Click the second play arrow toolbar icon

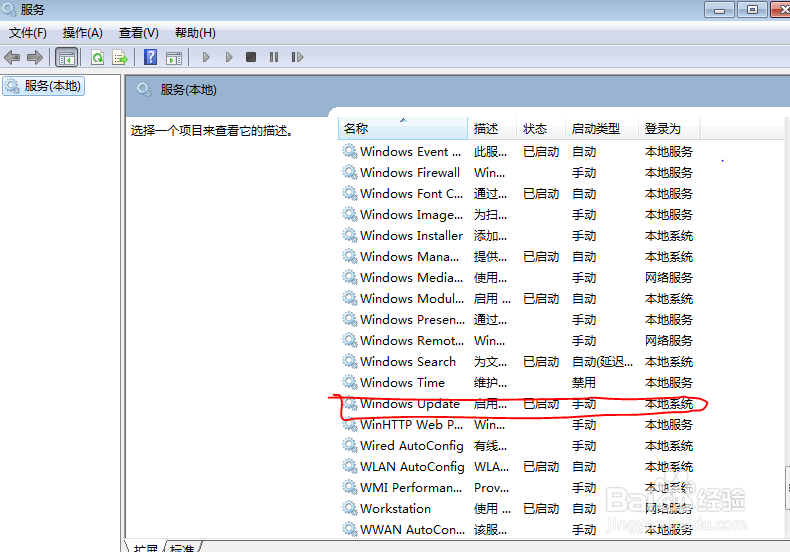click(x=229, y=57)
